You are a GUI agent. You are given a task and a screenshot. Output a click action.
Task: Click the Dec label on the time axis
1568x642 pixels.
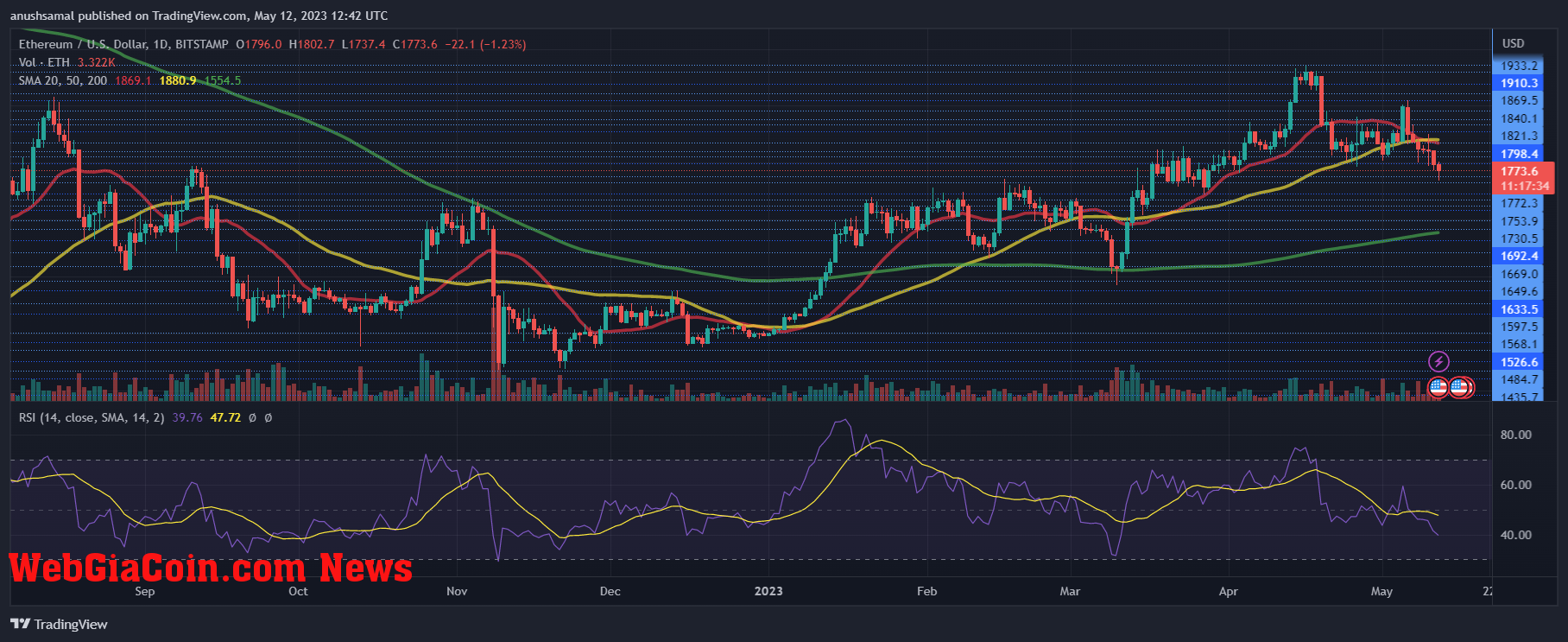[x=610, y=591]
